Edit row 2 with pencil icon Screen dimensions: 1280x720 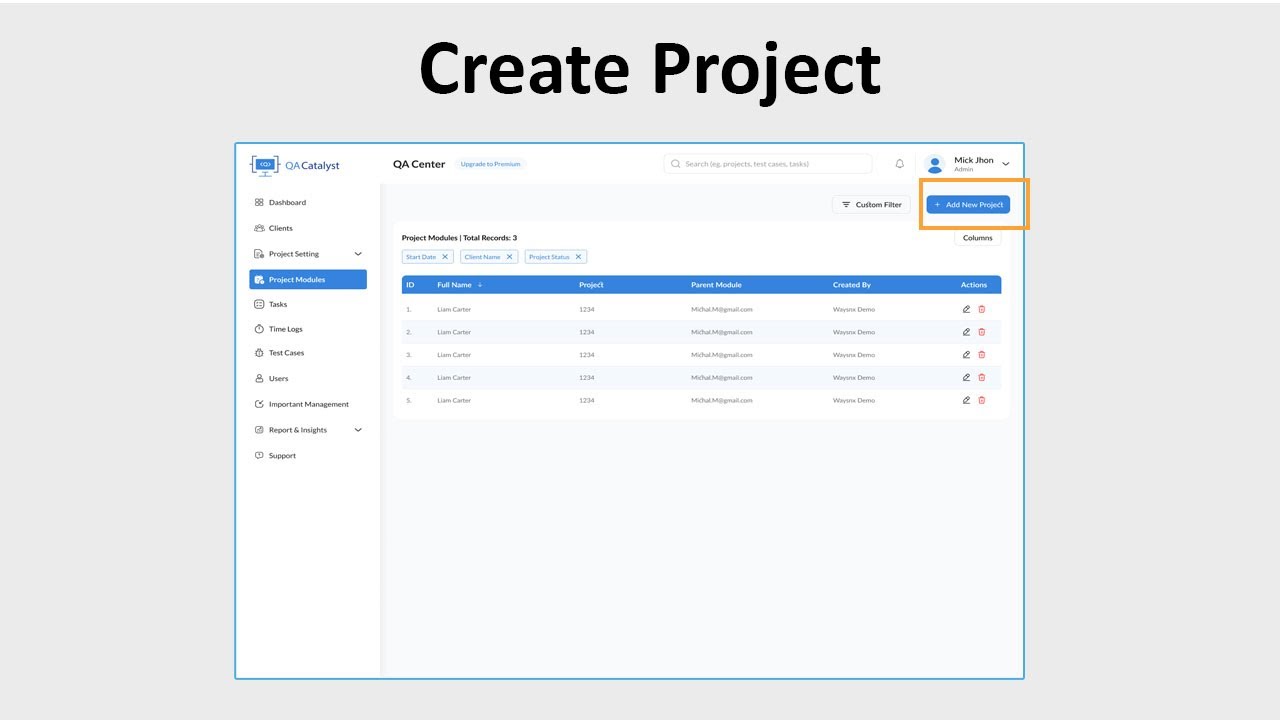(x=966, y=332)
